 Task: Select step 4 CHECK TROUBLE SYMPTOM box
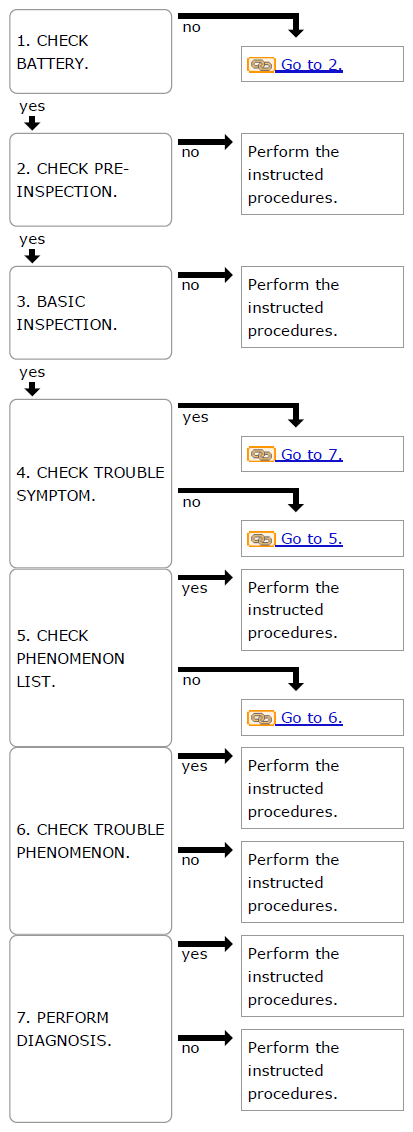click(91, 484)
